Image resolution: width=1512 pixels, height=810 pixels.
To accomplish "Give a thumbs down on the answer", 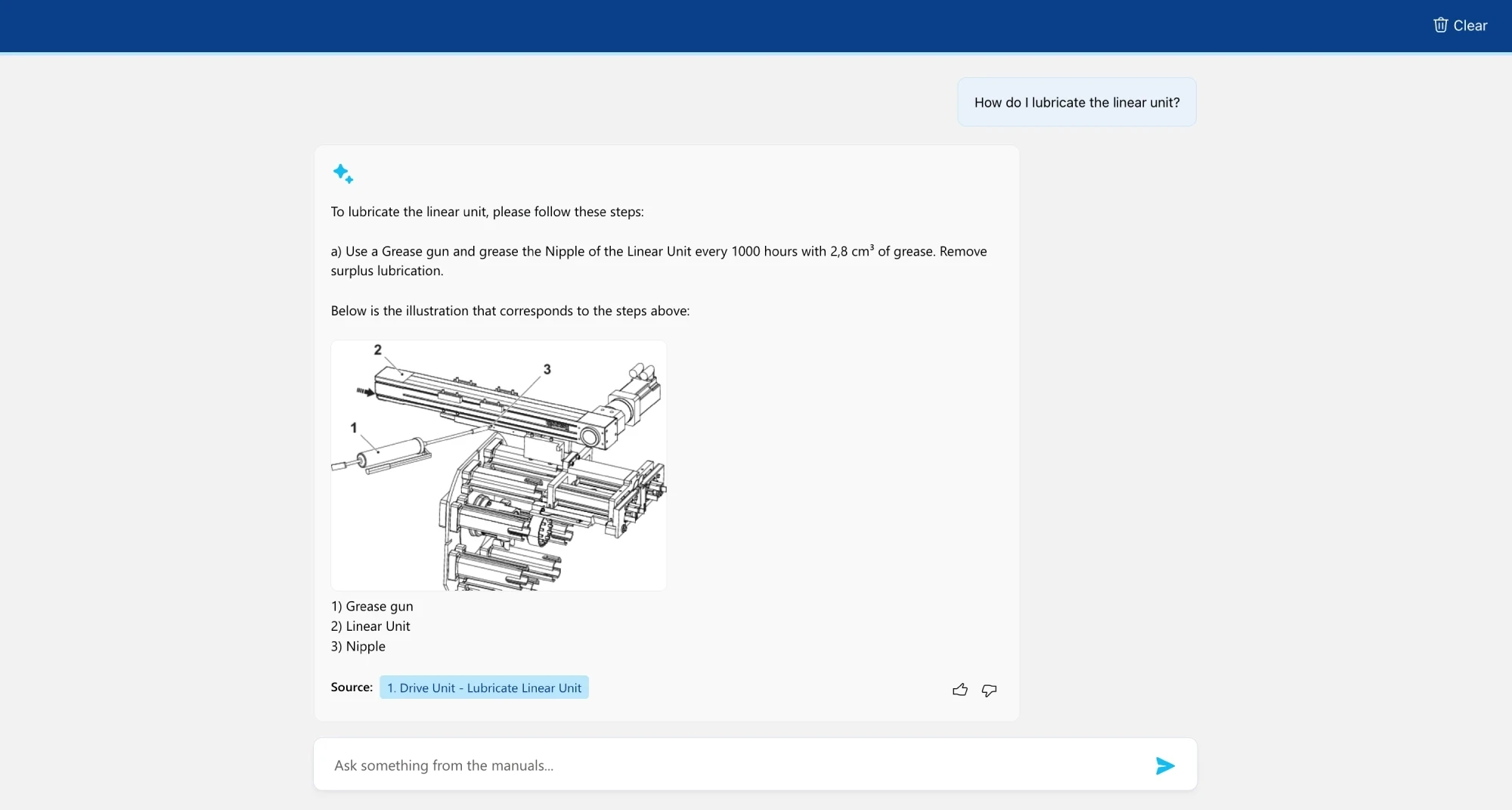I will click(988, 691).
